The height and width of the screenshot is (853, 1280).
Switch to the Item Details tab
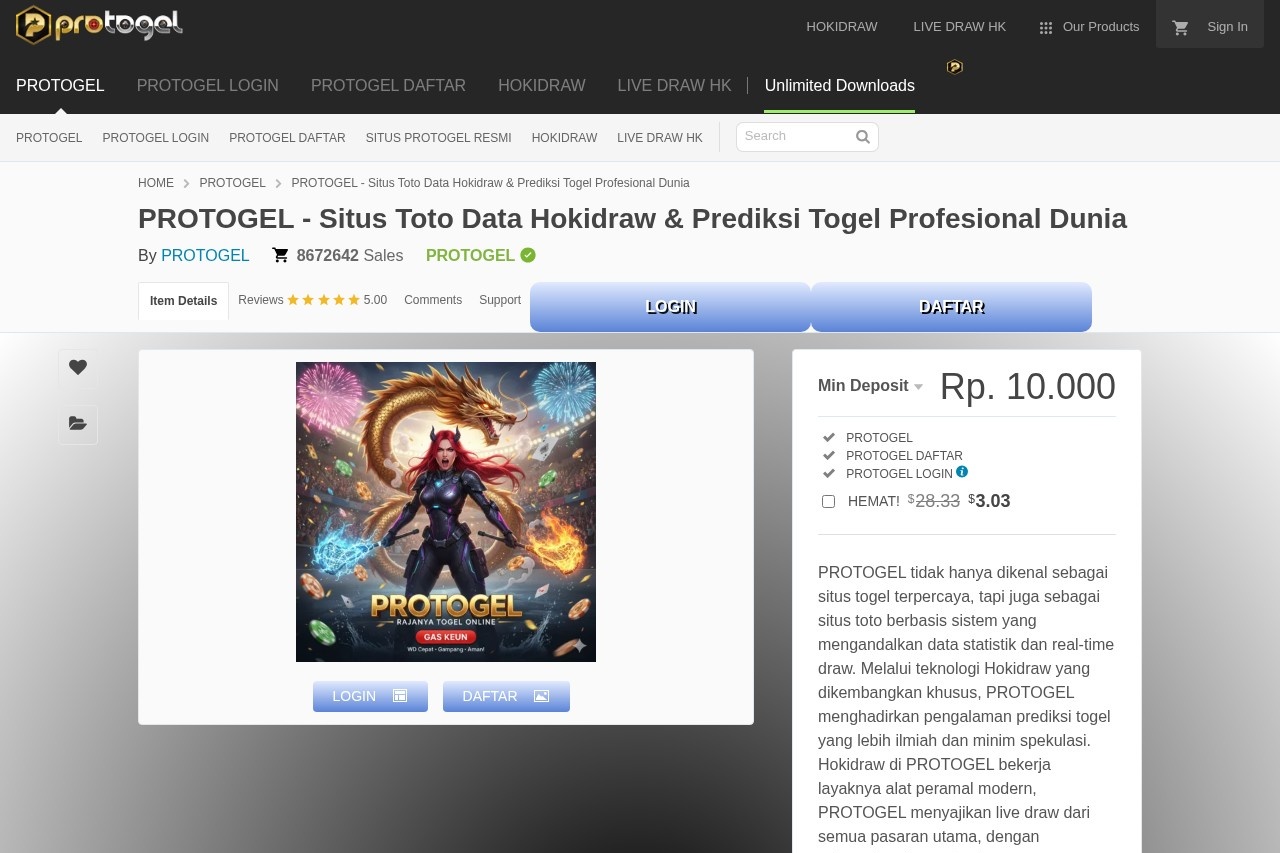183,300
